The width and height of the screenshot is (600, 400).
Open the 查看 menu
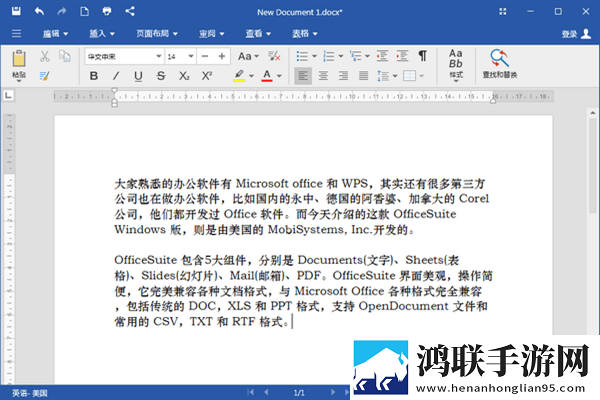pyautogui.click(x=258, y=34)
